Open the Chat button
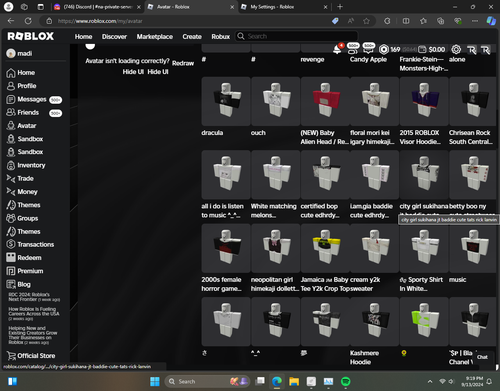 coord(482,357)
